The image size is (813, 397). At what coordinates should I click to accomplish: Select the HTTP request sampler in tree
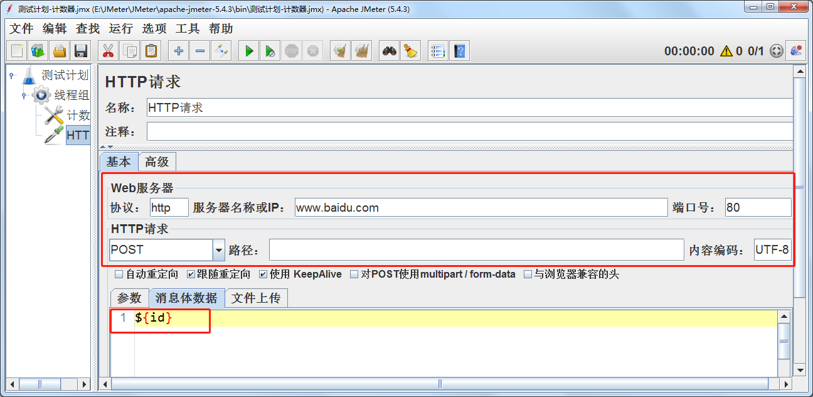pos(78,136)
